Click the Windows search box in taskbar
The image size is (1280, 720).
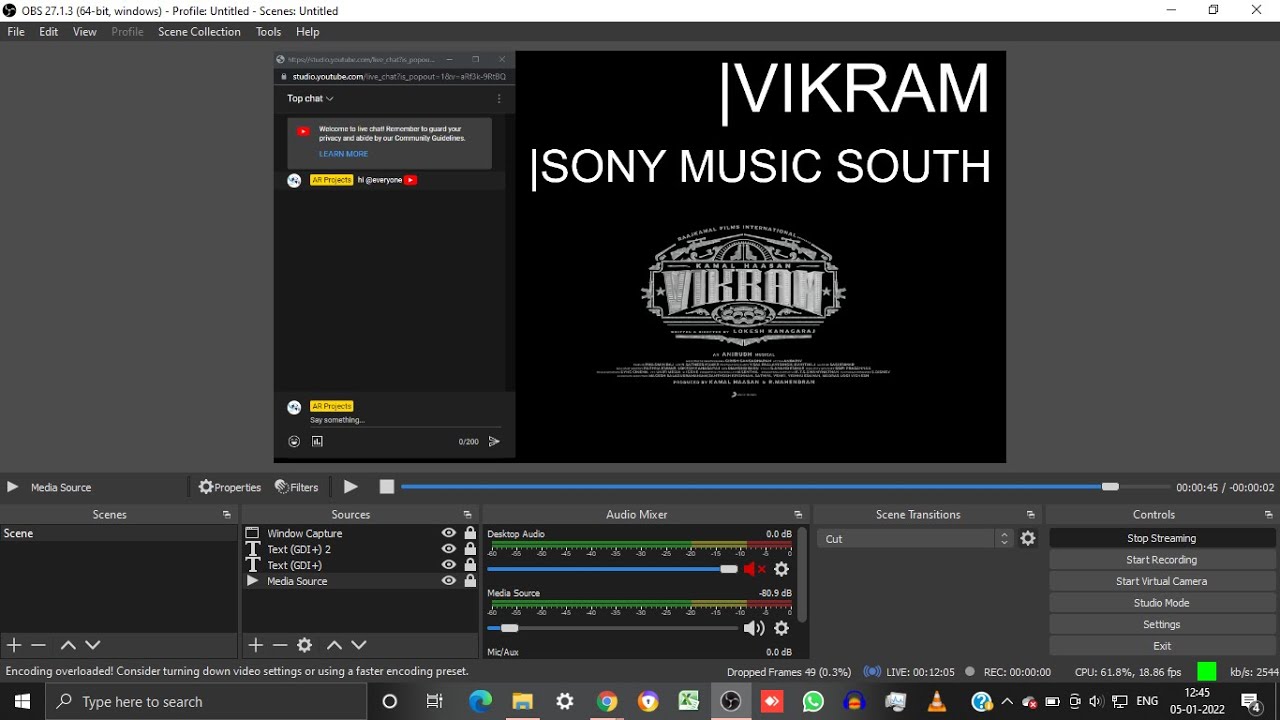click(206, 701)
